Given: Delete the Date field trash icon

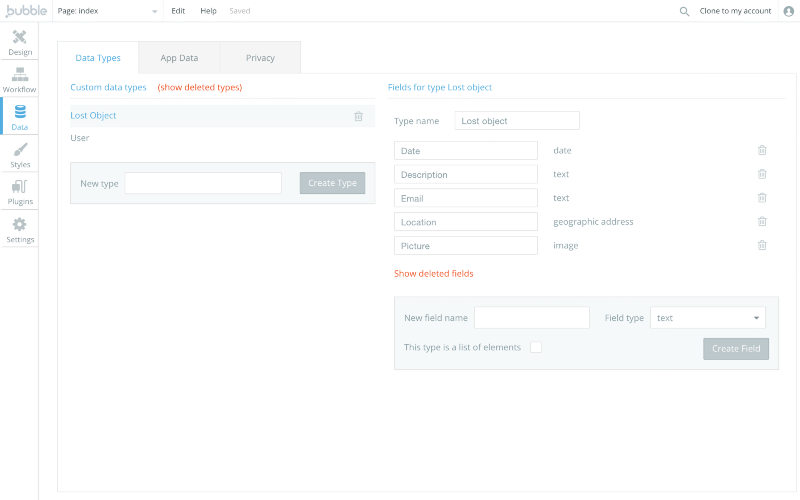Looking at the screenshot, I should pos(762,150).
